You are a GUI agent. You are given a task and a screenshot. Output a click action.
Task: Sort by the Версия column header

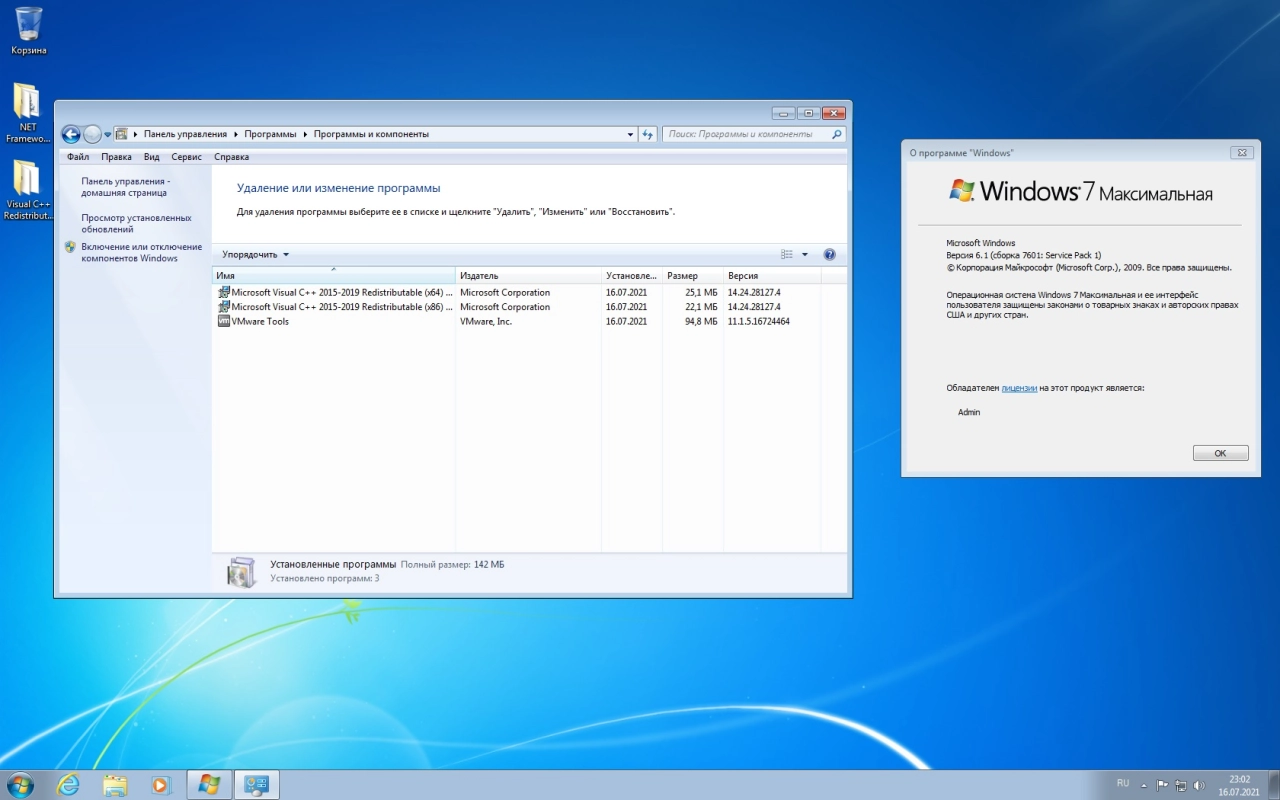coord(771,276)
